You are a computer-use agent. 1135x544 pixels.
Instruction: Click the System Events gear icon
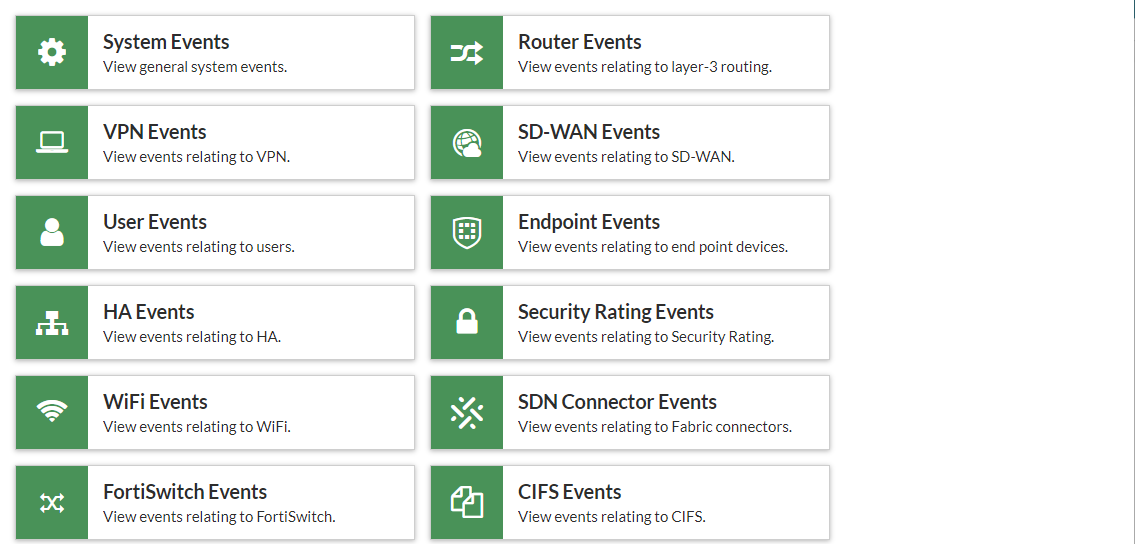pos(52,52)
